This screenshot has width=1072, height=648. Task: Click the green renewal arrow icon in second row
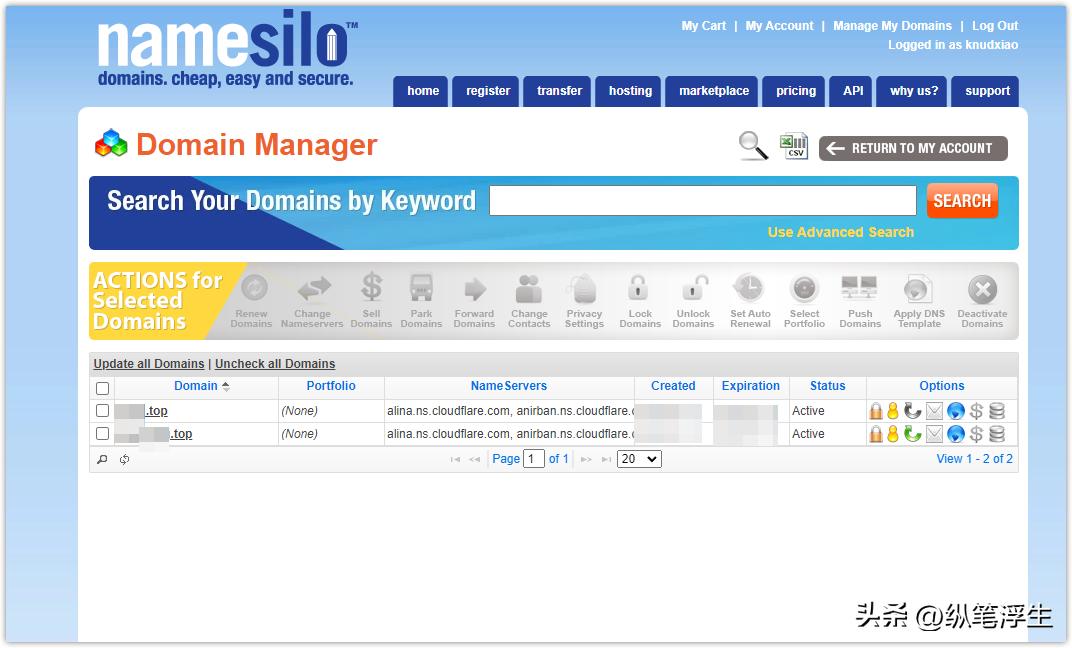912,433
